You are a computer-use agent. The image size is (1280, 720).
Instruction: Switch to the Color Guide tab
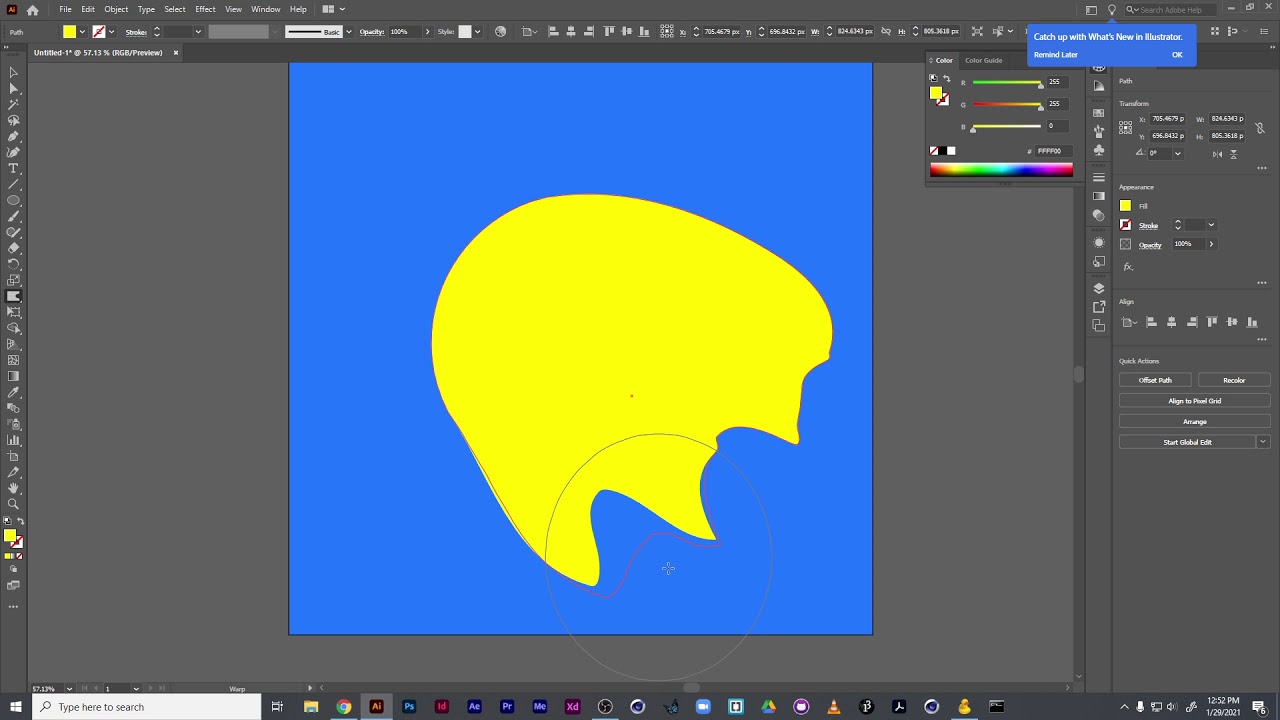point(983,60)
